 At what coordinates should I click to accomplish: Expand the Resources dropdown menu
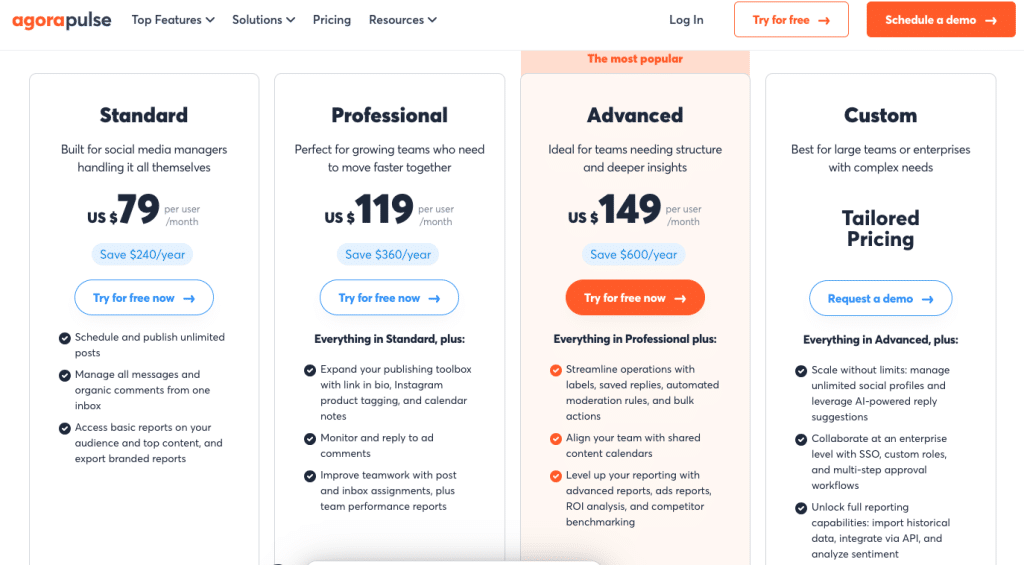pyautogui.click(x=402, y=20)
